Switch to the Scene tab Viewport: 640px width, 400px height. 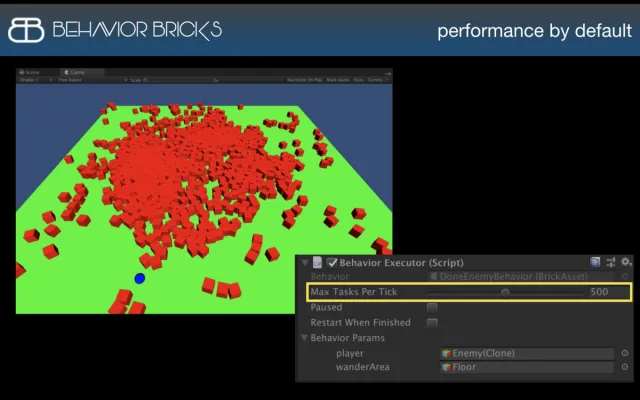click(29, 72)
